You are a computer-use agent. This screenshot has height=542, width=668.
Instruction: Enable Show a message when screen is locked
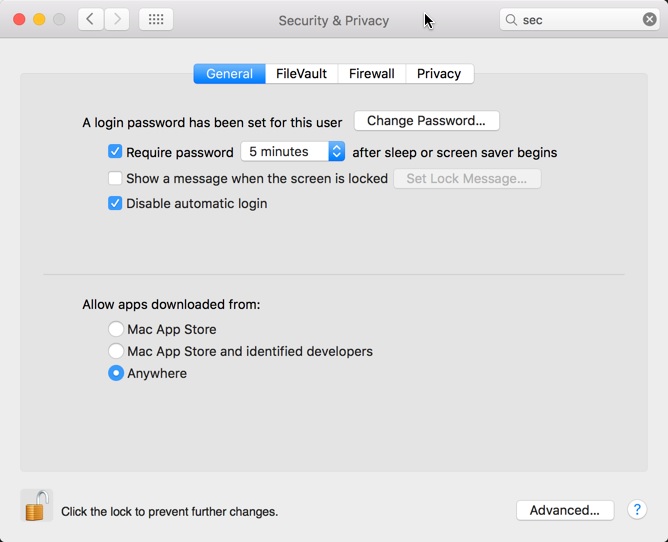[115, 178]
